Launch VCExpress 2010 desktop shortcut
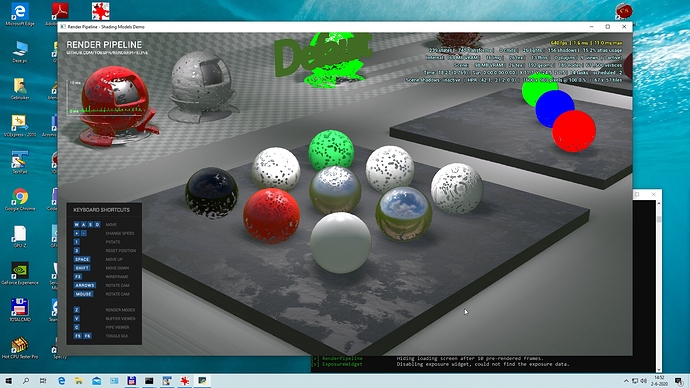The image size is (690, 388). (x=20, y=126)
